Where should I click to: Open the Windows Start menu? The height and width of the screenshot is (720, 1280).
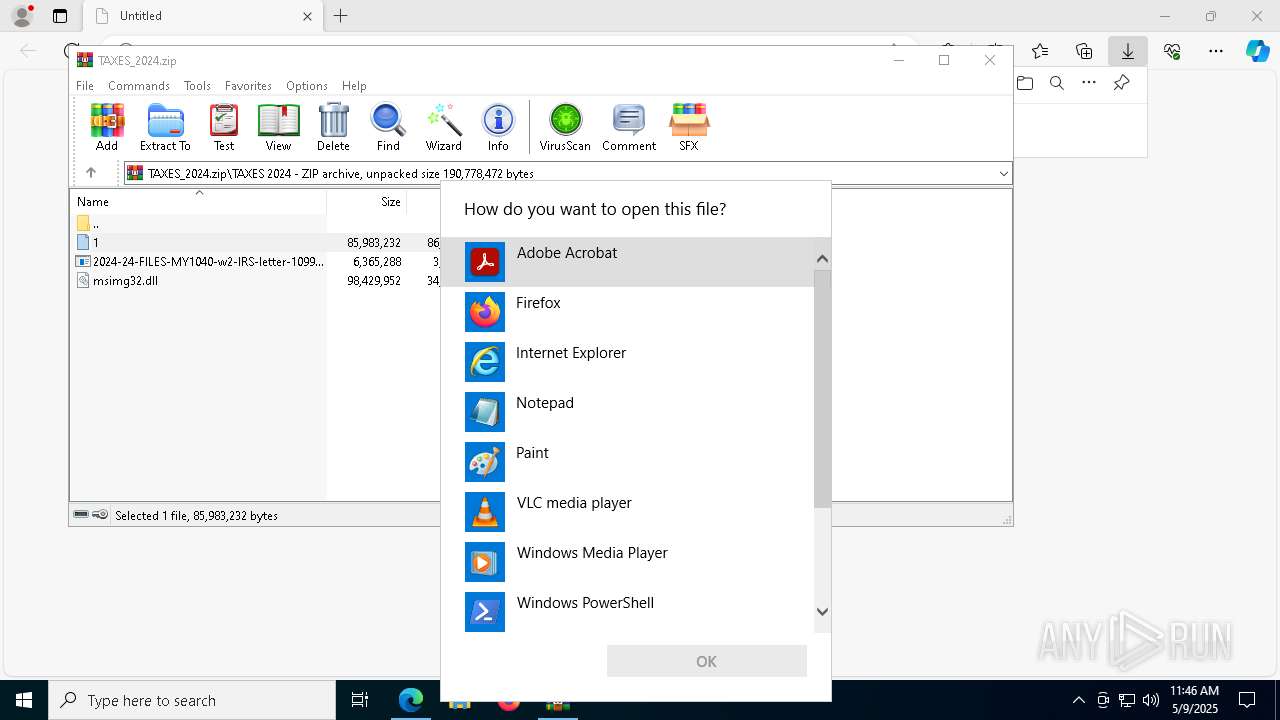coord(24,700)
